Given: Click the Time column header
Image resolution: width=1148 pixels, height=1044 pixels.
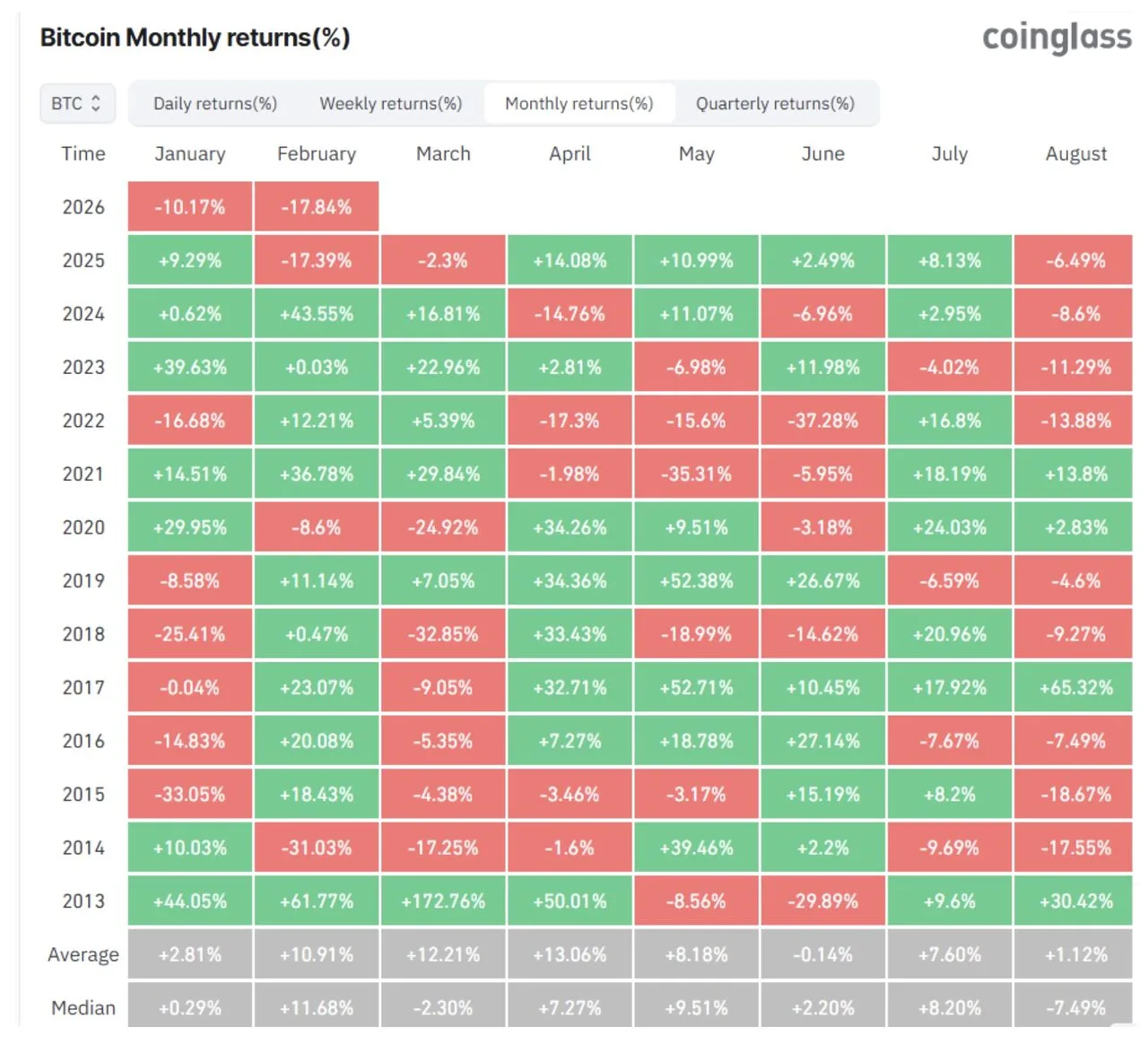Looking at the screenshot, I should click(x=83, y=153).
